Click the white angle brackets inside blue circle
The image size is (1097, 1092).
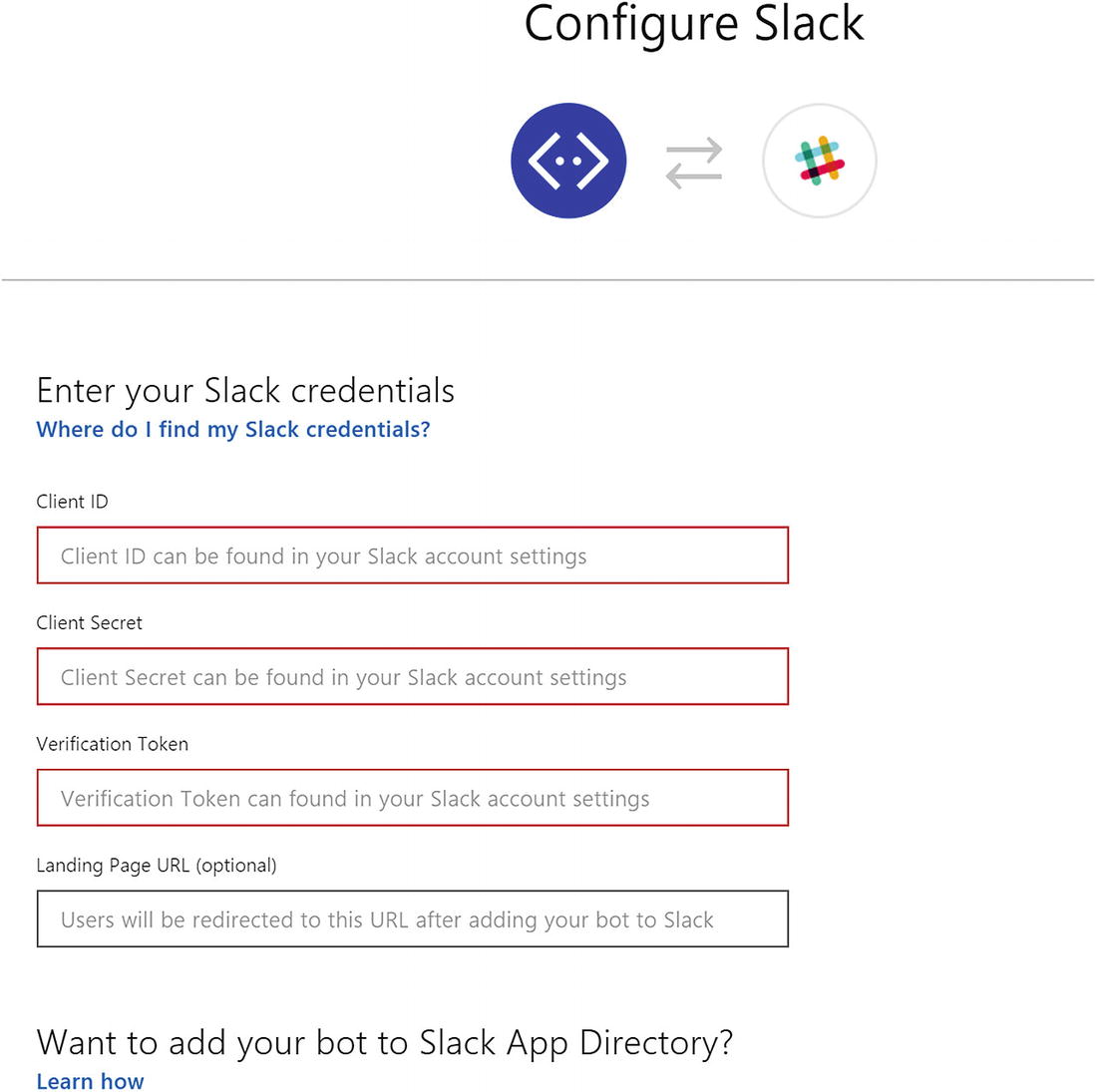pyautogui.click(x=568, y=161)
